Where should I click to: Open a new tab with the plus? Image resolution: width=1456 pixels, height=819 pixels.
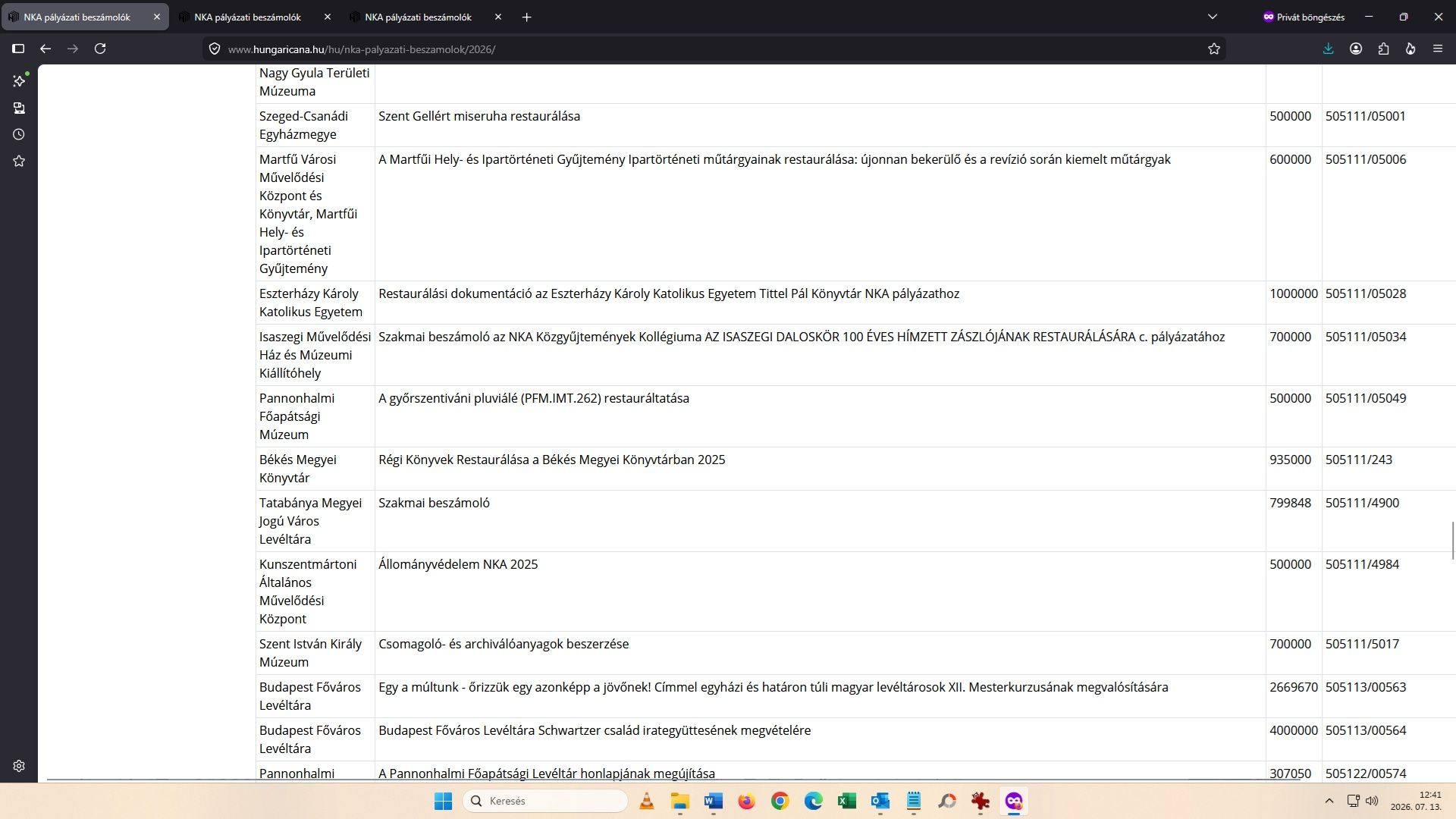[x=527, y=17]
